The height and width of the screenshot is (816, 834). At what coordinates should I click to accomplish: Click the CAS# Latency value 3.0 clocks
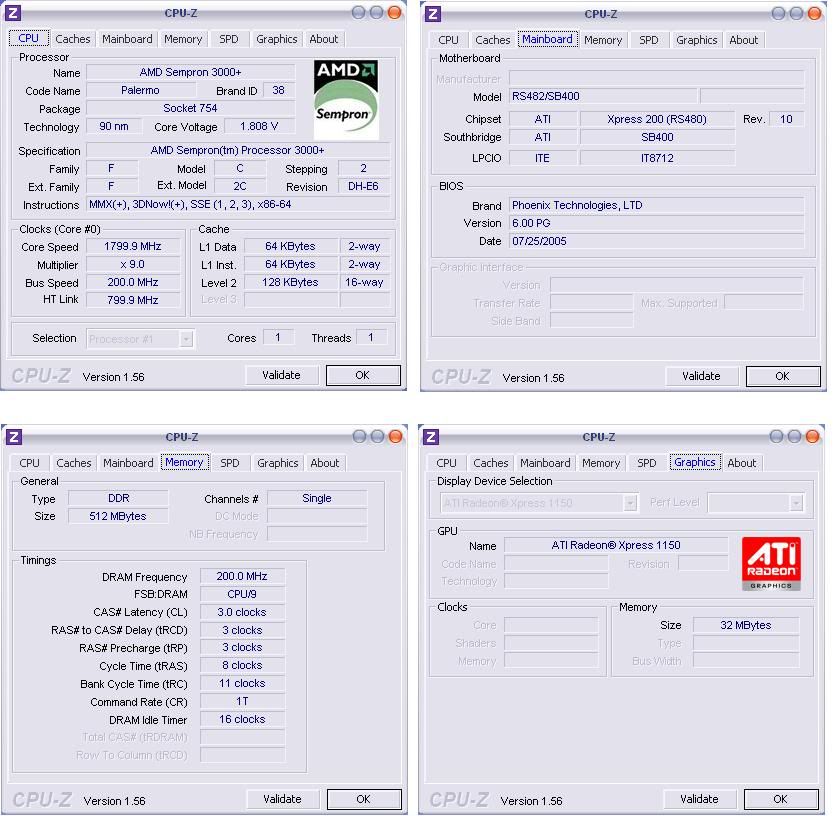[x=242, y=612]
